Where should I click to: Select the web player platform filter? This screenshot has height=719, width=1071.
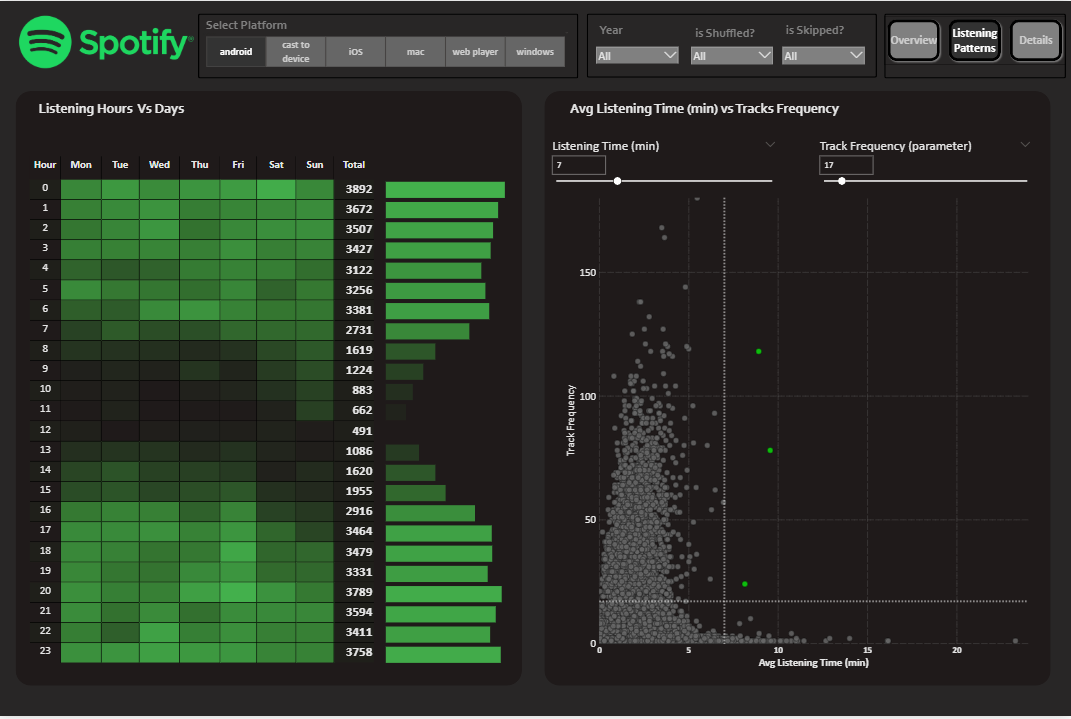pos(475,52)
